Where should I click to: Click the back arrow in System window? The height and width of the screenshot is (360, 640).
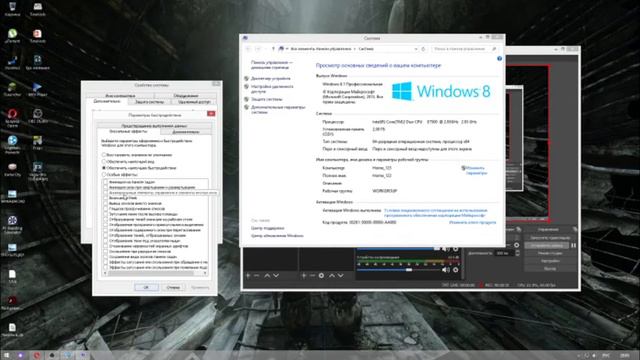point(248,49)
